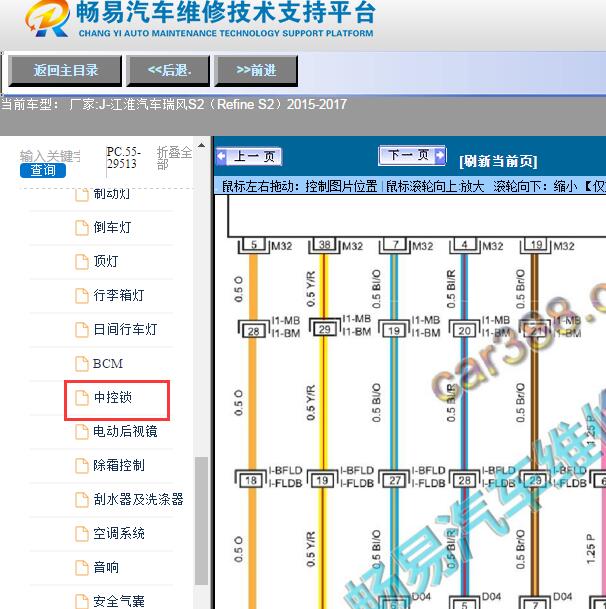Image resolution: width=606 pixels, height=609 pixels.
Task: Go to next page 下一页
Action: (412, 155)
